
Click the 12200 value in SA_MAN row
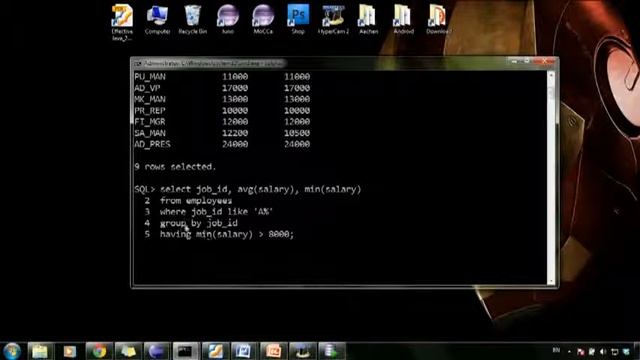point(235,133)
